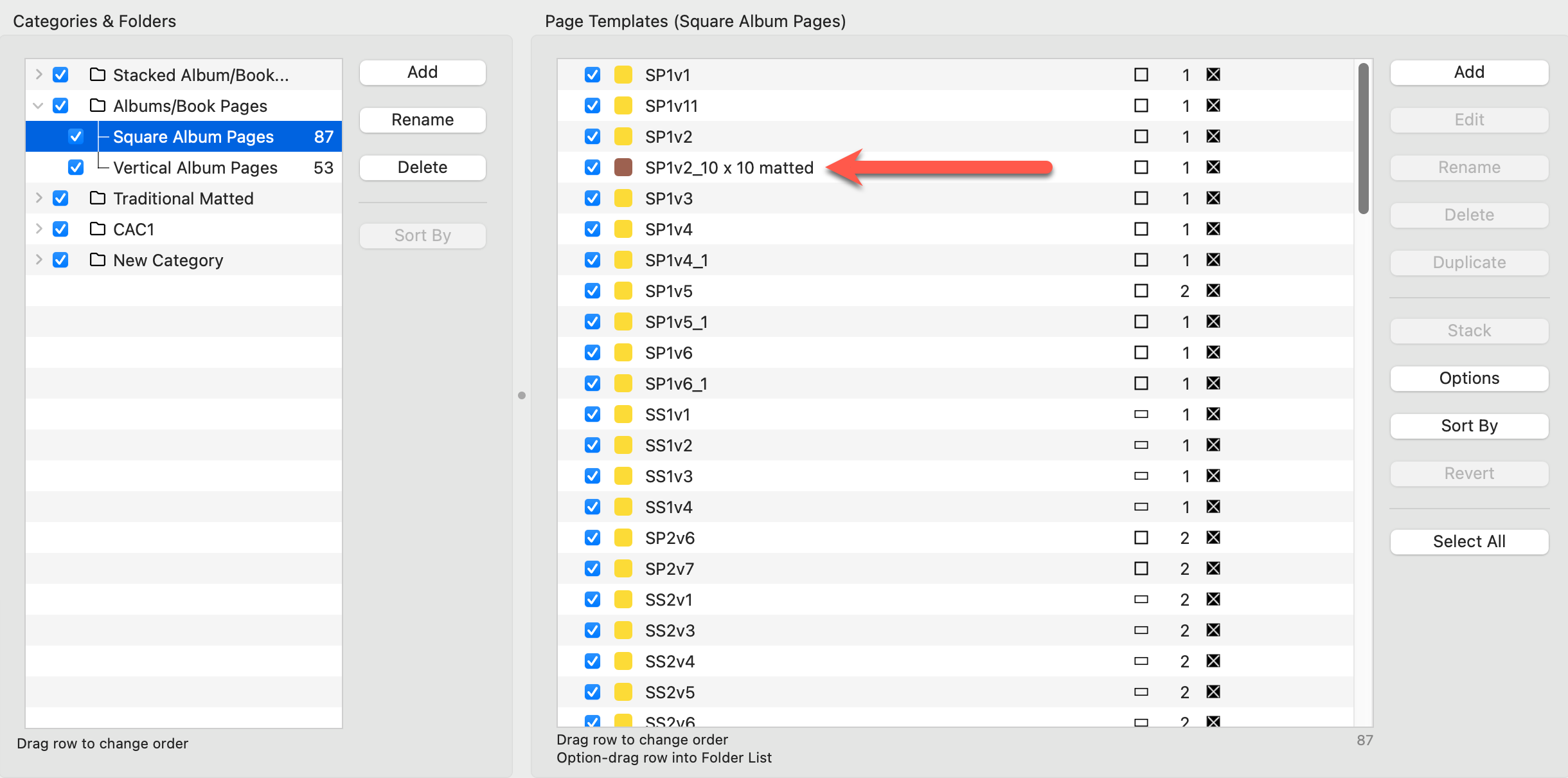Uncheck the Vertical Album Pages checkbox
The image size is (1568, 778).
pos(76,167)
